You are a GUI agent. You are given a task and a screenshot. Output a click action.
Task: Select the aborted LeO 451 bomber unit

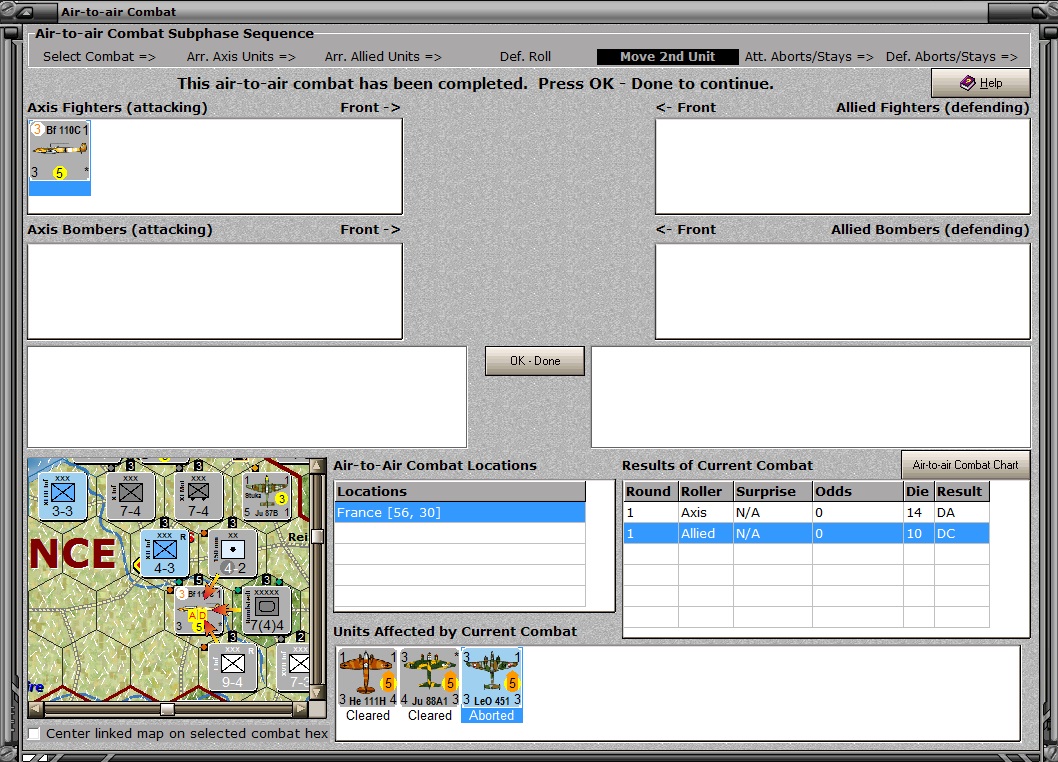pos(492,678)
